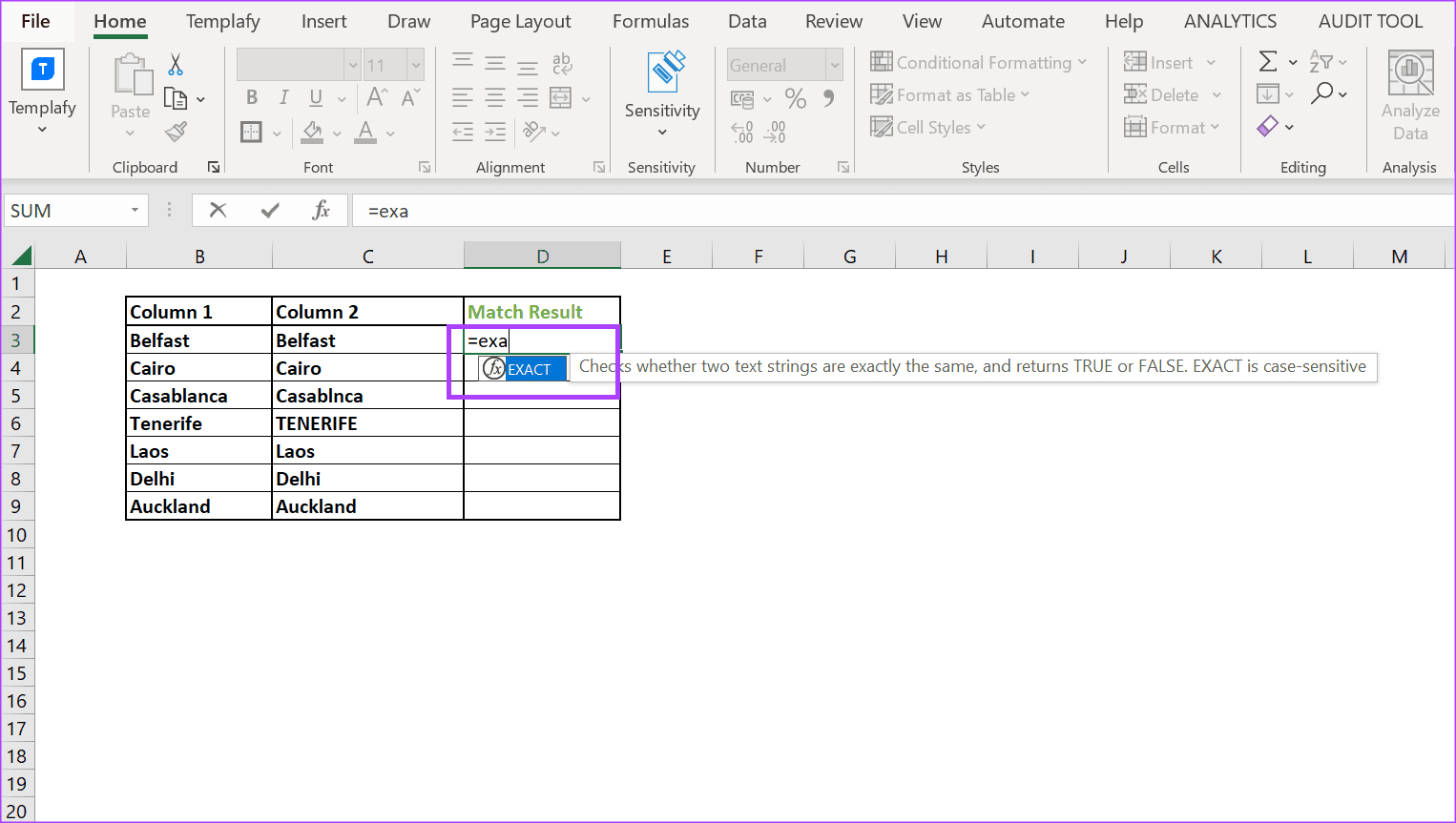This screenshot has width=1456, height=823.
Task: Click the Borders icon
Action: (x=252, y=132)
